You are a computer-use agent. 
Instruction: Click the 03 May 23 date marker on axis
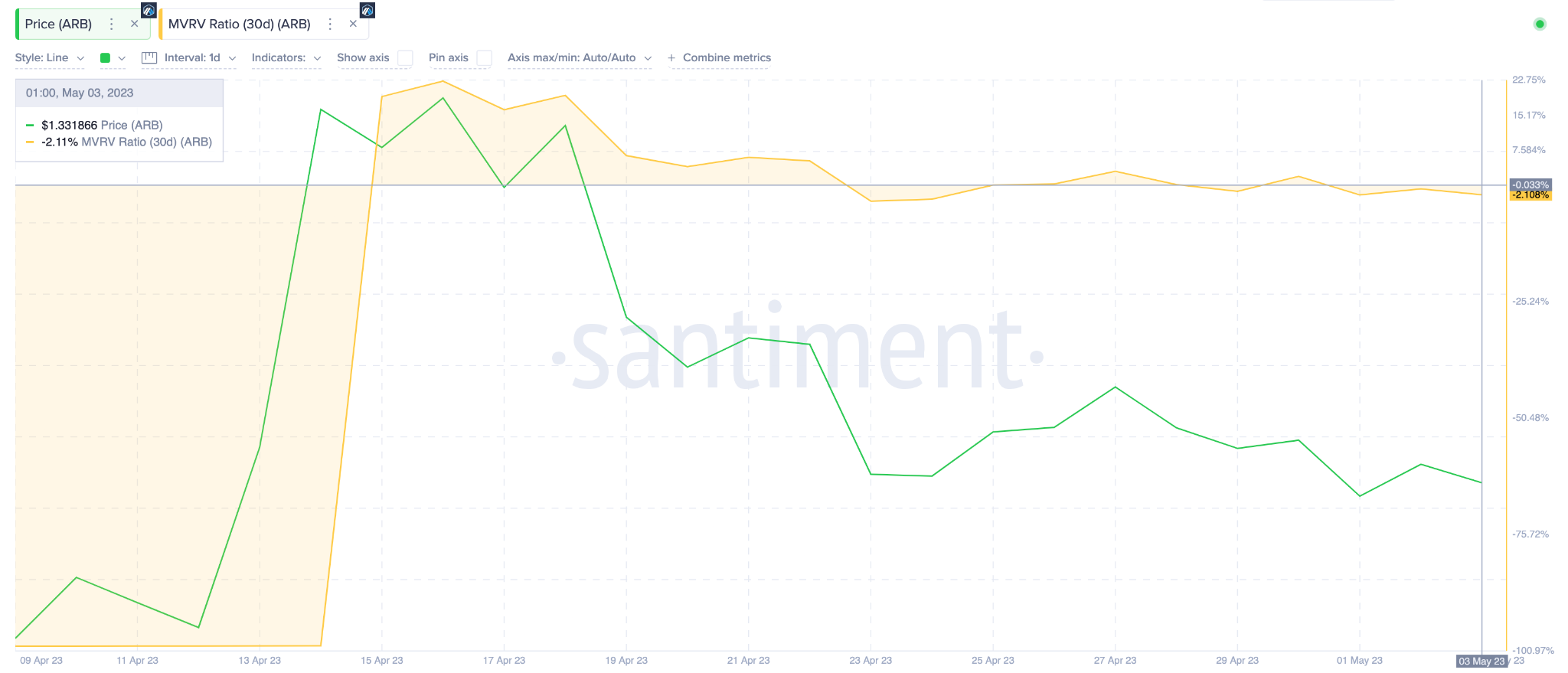coord(1481,662)
